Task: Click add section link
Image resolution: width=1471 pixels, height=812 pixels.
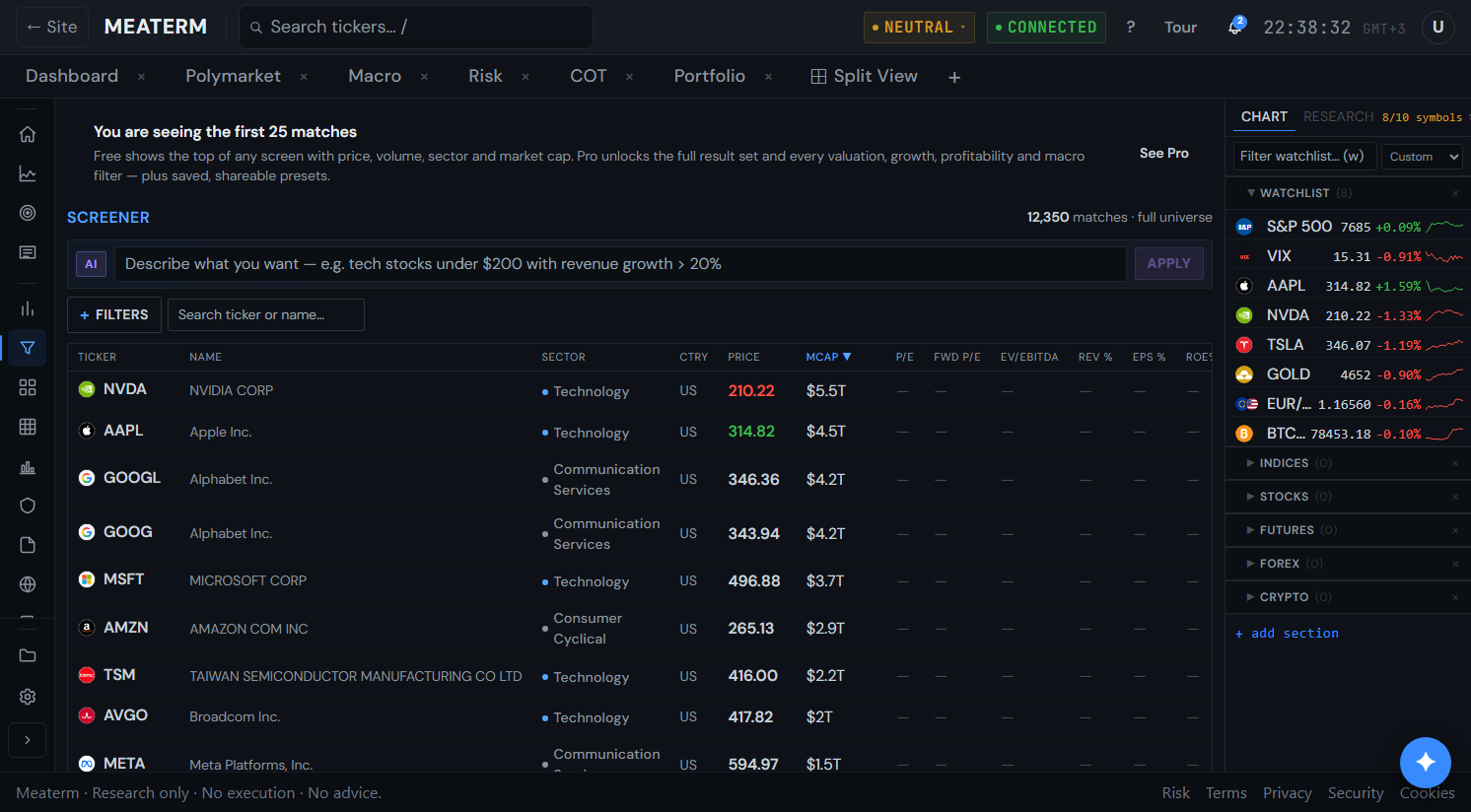Action: click(x=1287, y=634)
